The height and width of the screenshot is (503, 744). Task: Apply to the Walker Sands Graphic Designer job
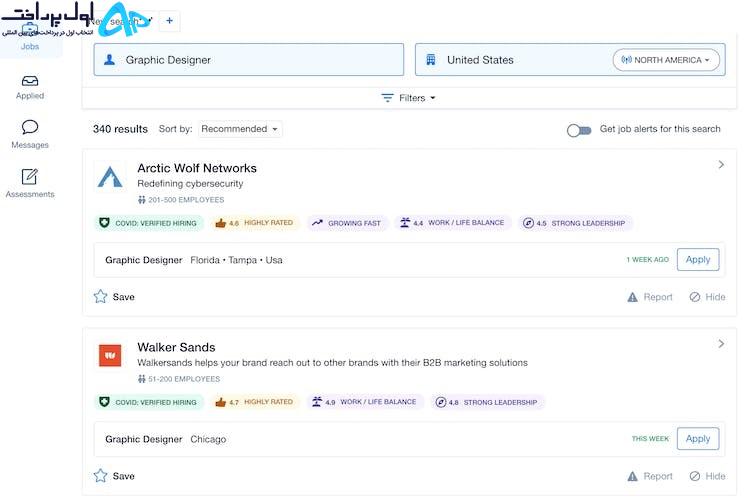point(698,438)
